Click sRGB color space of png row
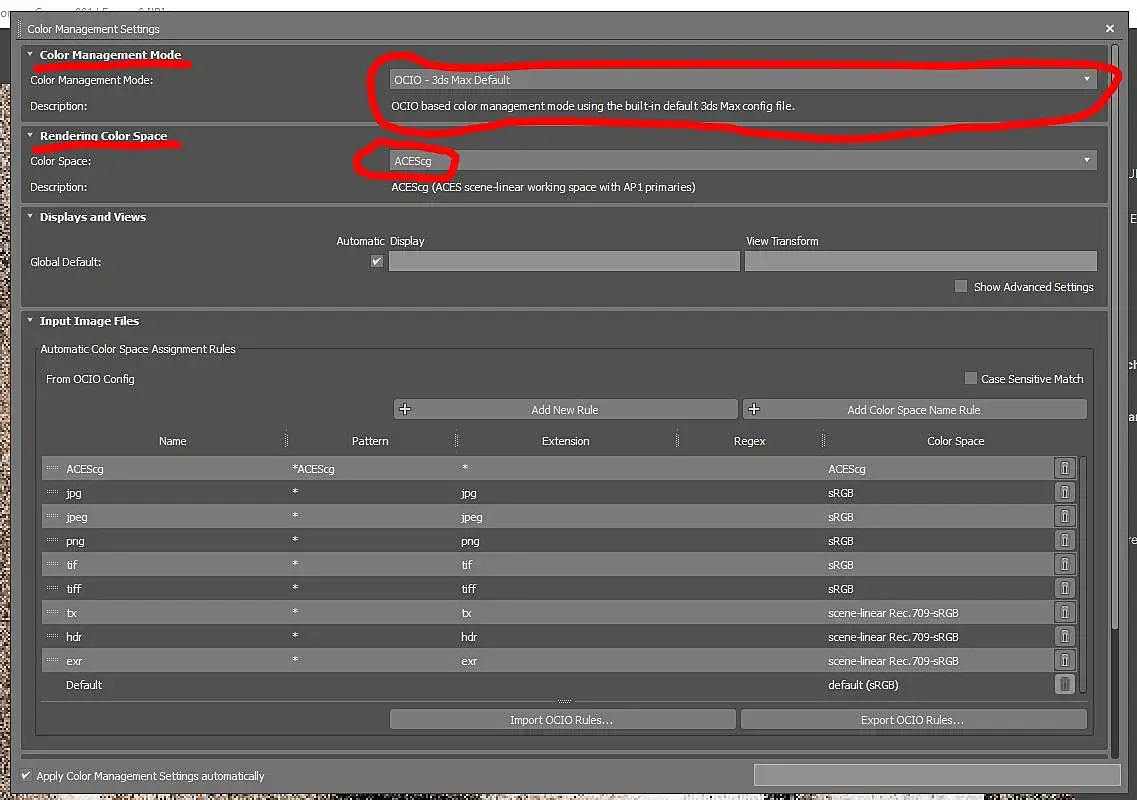 [840, 540]
